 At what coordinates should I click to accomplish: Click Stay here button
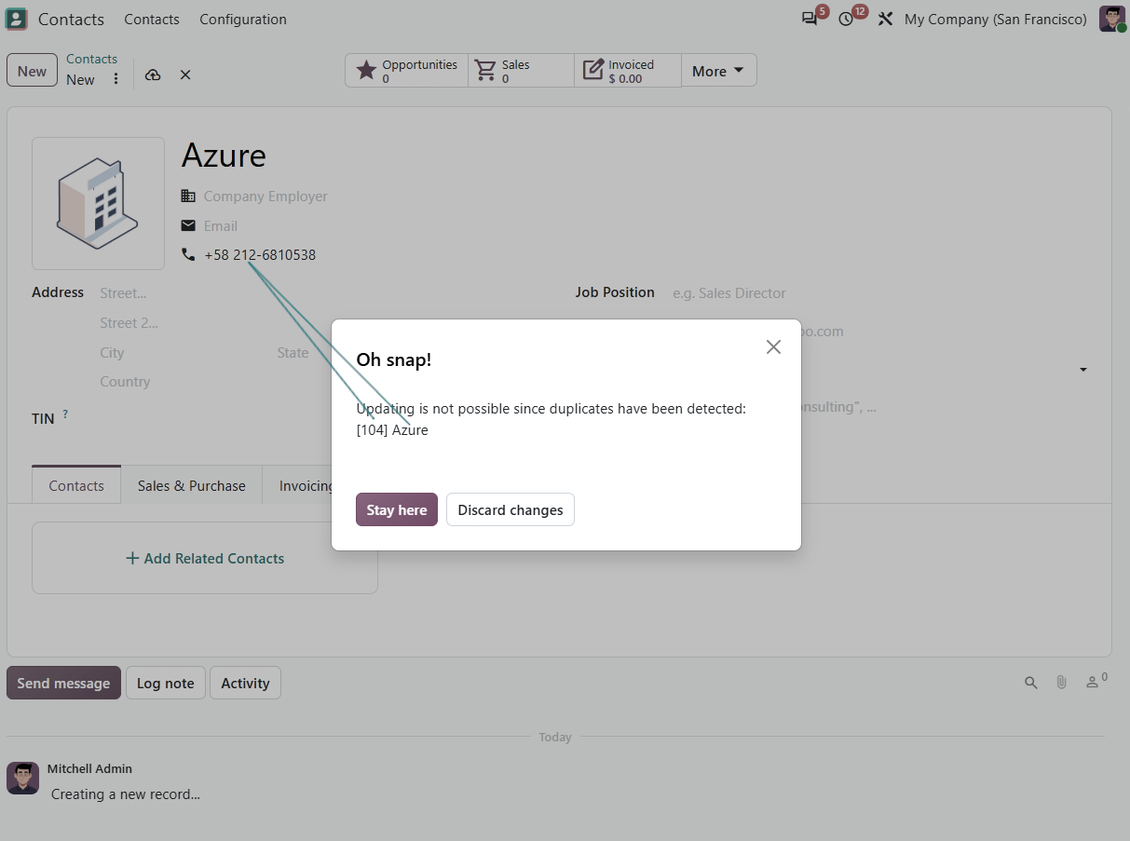[x=396, y=510]
